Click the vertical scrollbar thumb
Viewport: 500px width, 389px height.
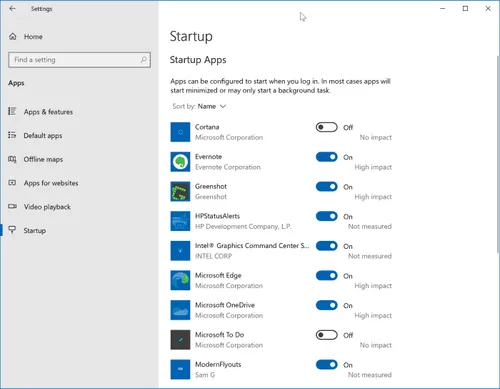(498, 153)
